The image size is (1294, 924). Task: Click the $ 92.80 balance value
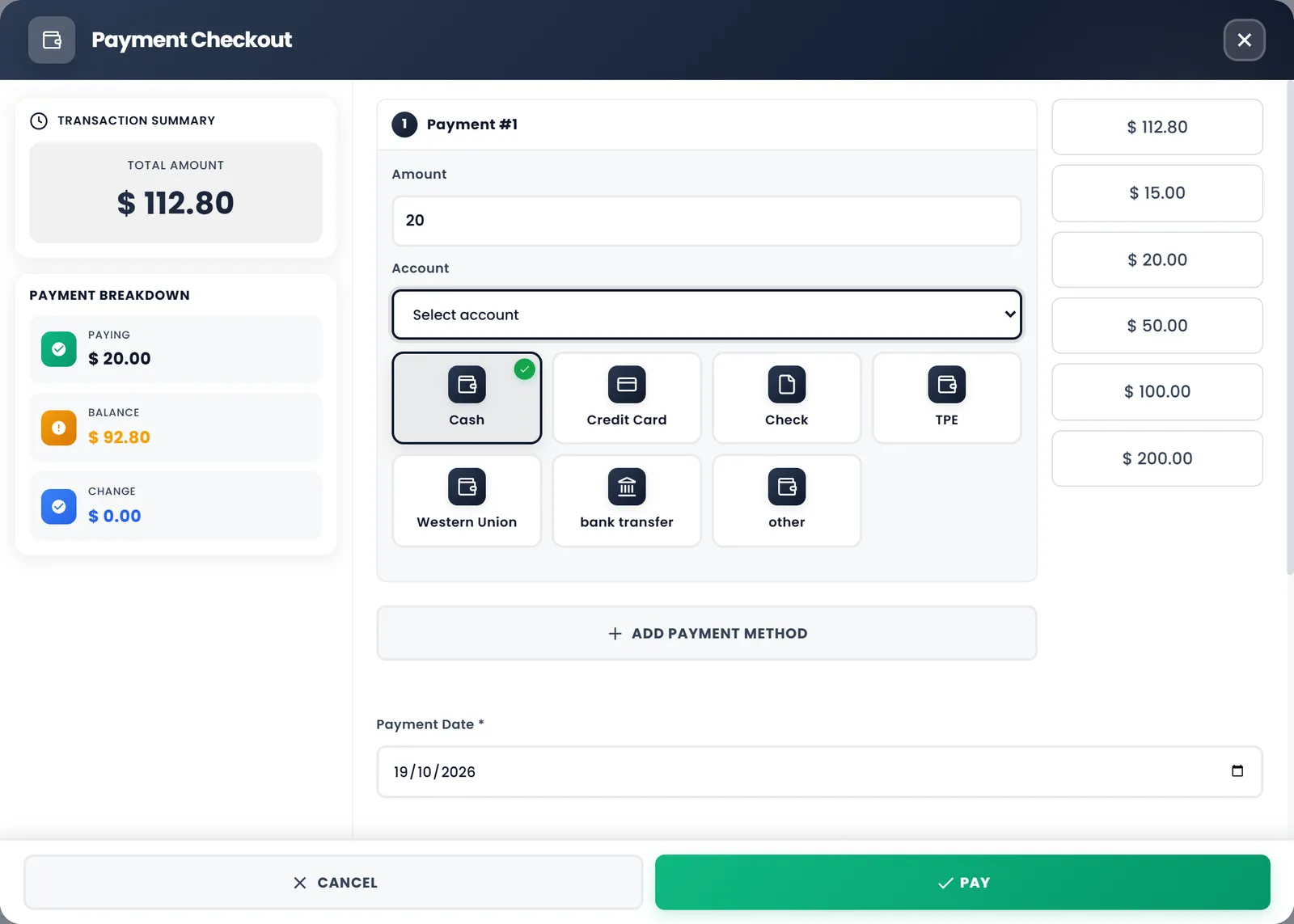[x=119, y=437]
